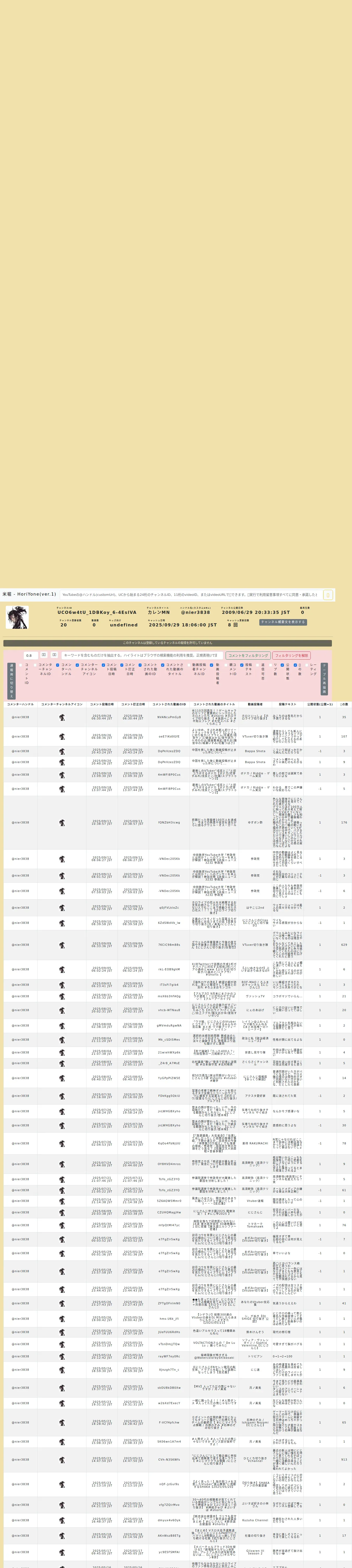Click the コメントをフィルタリング button
Screen dimensions: 352x1568
248,656
